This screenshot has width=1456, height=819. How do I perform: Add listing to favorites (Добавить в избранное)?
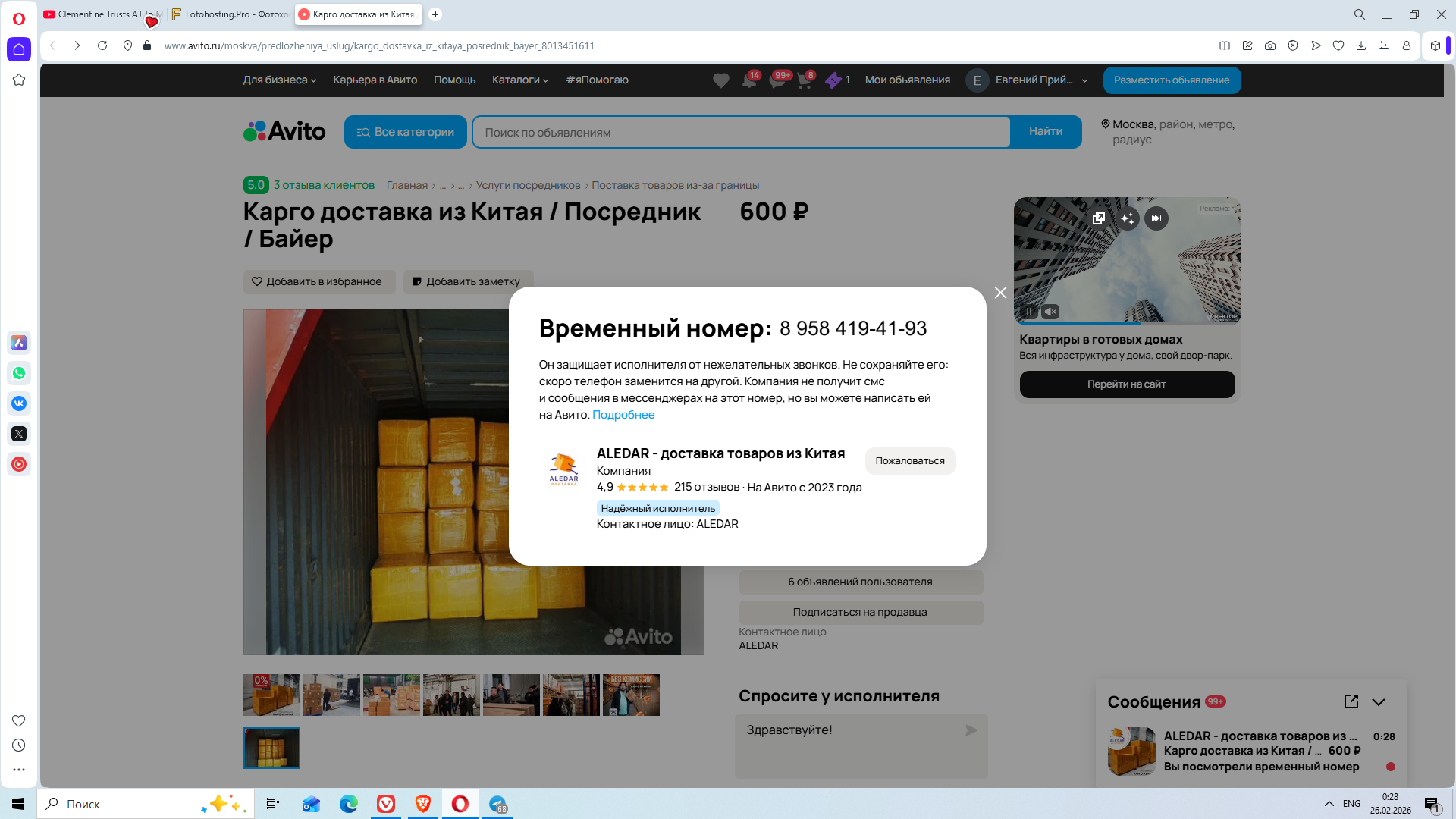click(318, 281)
